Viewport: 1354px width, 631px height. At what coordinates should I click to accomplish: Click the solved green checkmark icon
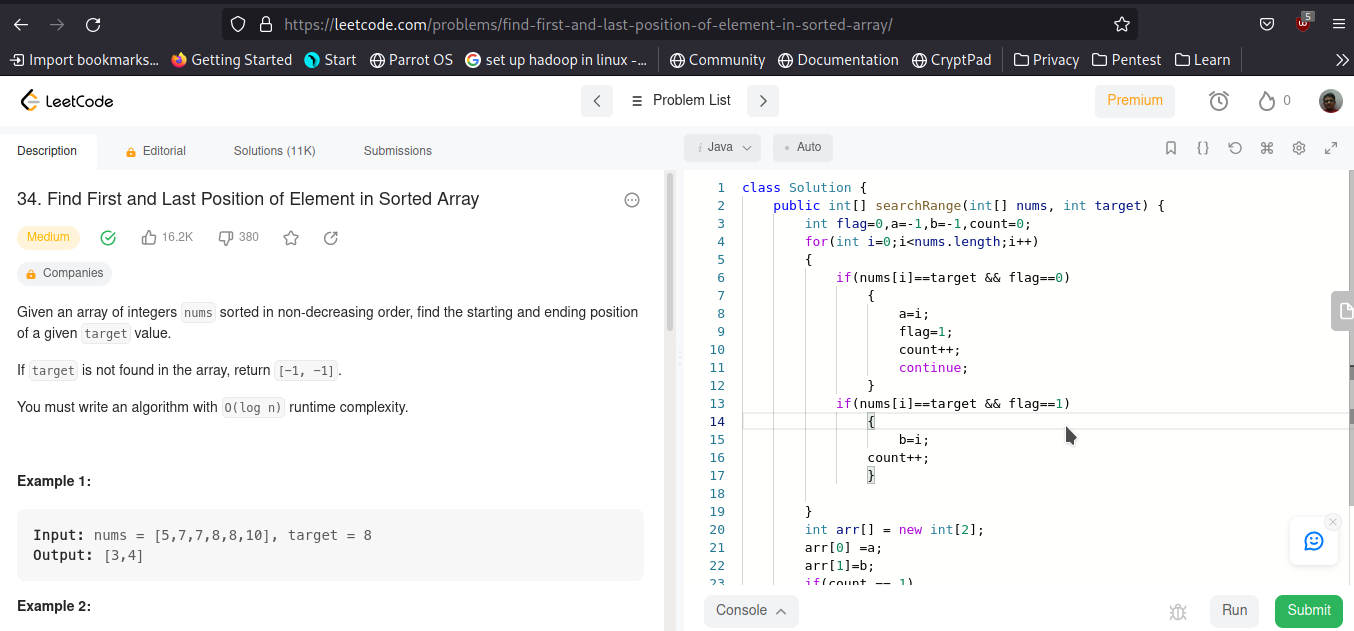(108, 238)
